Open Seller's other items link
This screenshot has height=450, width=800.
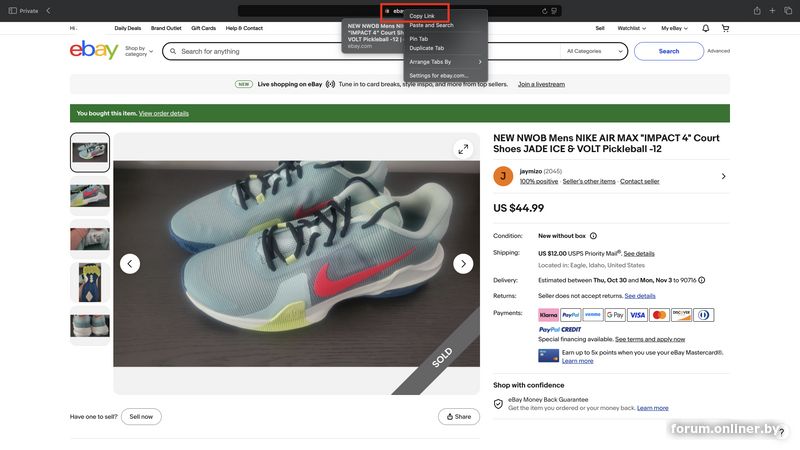coord(589,181)
